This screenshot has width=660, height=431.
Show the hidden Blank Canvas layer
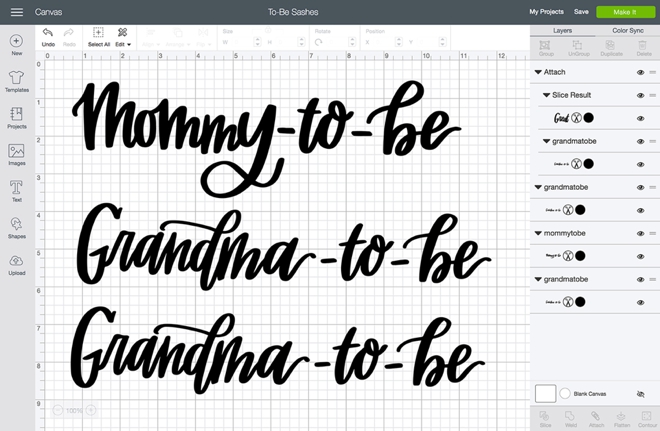point(640,394)
